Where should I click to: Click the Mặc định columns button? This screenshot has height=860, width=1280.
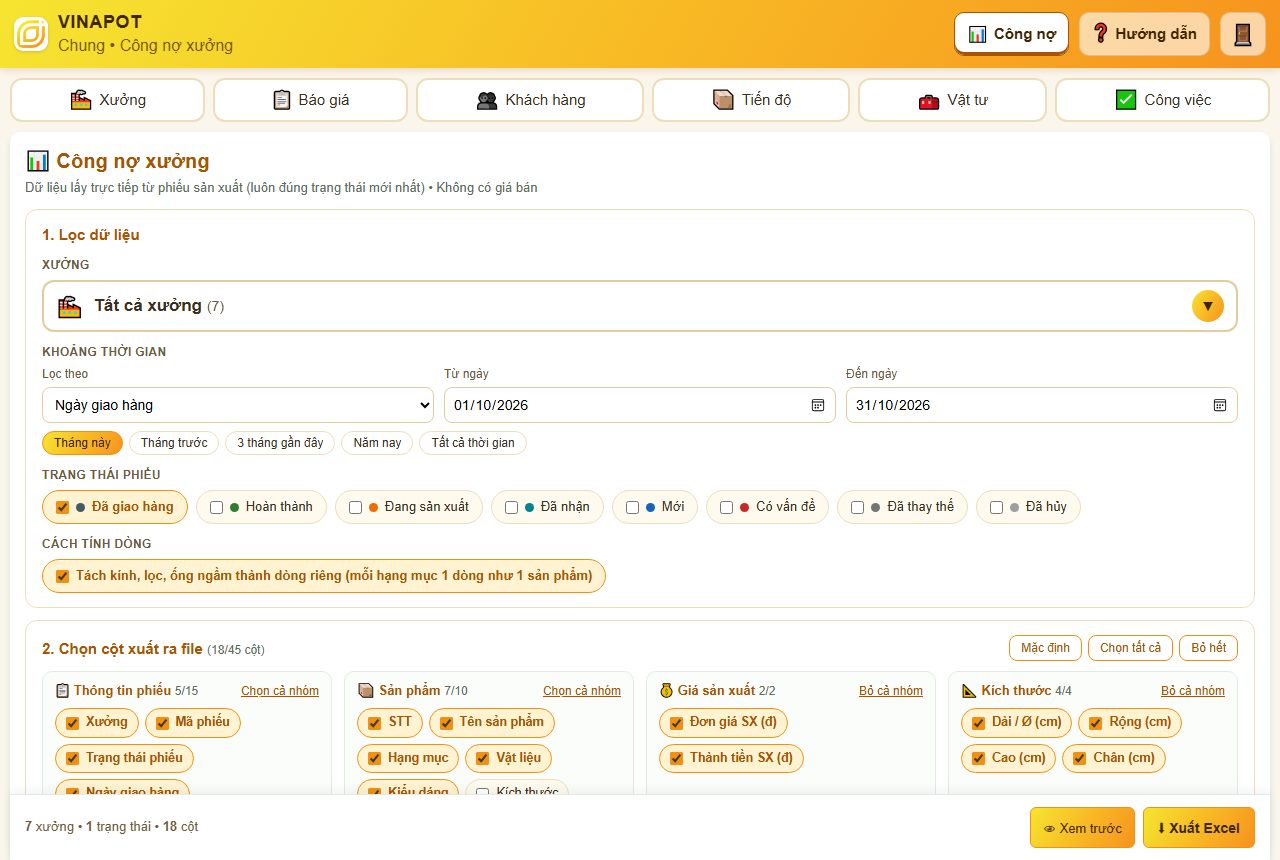pos(1045,648)
